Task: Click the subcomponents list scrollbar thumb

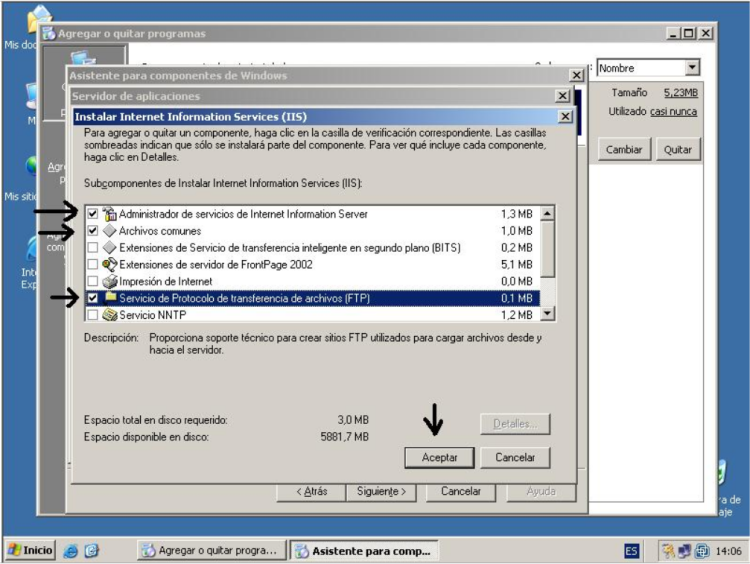Action: click(x=548, y=249)
